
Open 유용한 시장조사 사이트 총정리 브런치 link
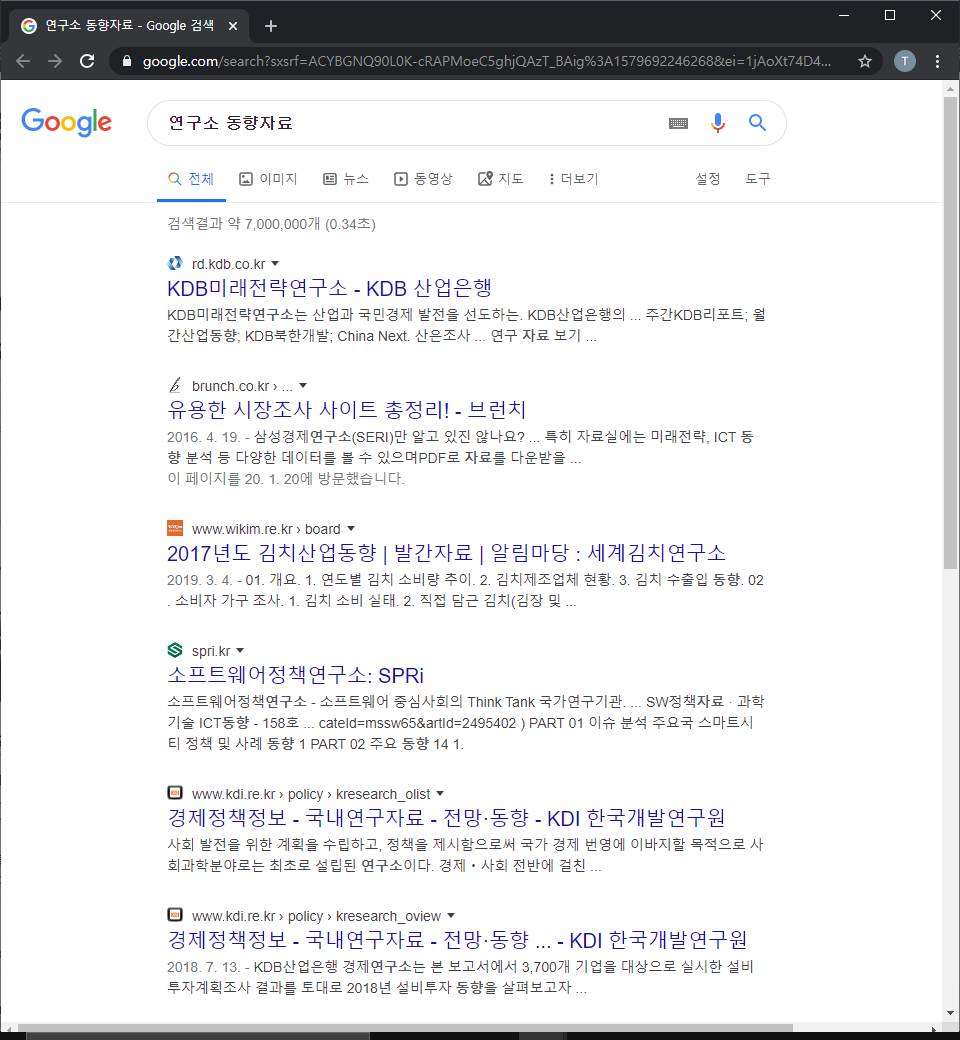(346, 410)
